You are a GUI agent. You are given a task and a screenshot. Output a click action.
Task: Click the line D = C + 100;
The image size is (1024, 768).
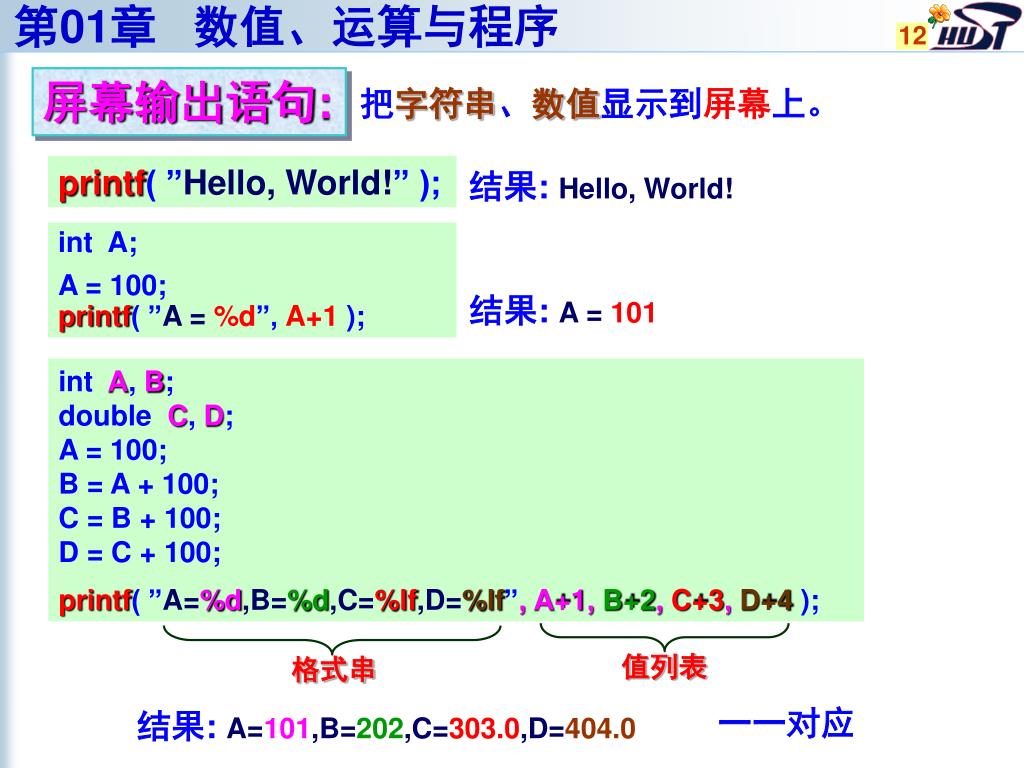click(140, 552)
